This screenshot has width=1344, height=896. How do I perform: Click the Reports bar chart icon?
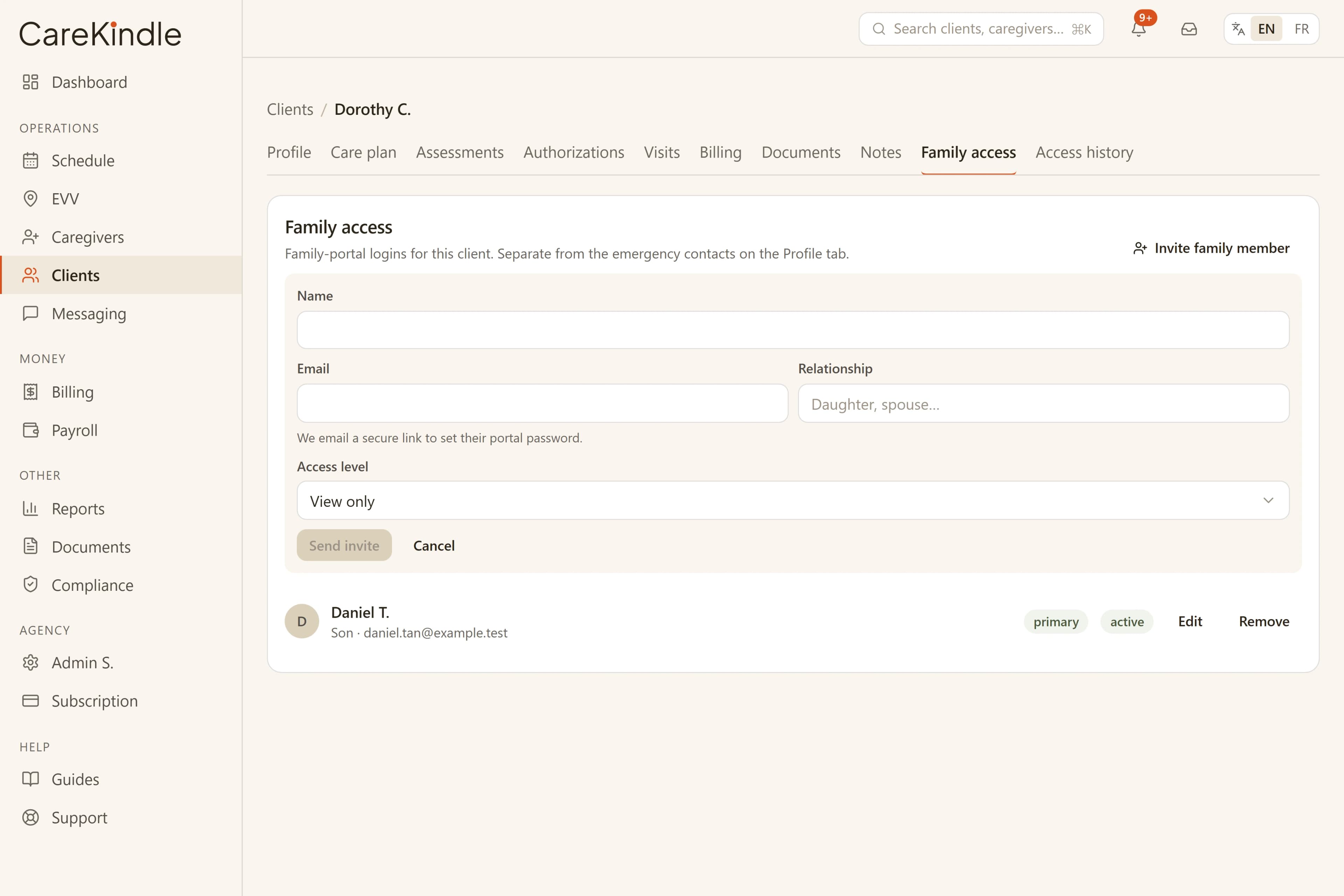30,508
